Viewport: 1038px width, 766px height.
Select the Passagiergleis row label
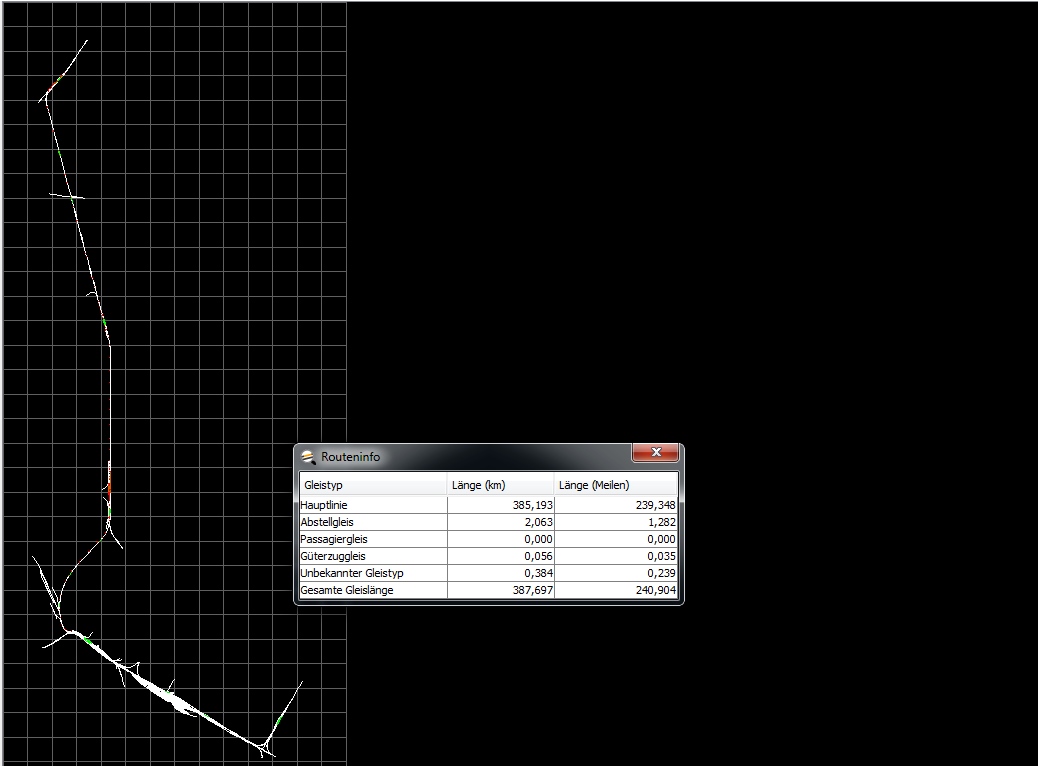point(334,540)
